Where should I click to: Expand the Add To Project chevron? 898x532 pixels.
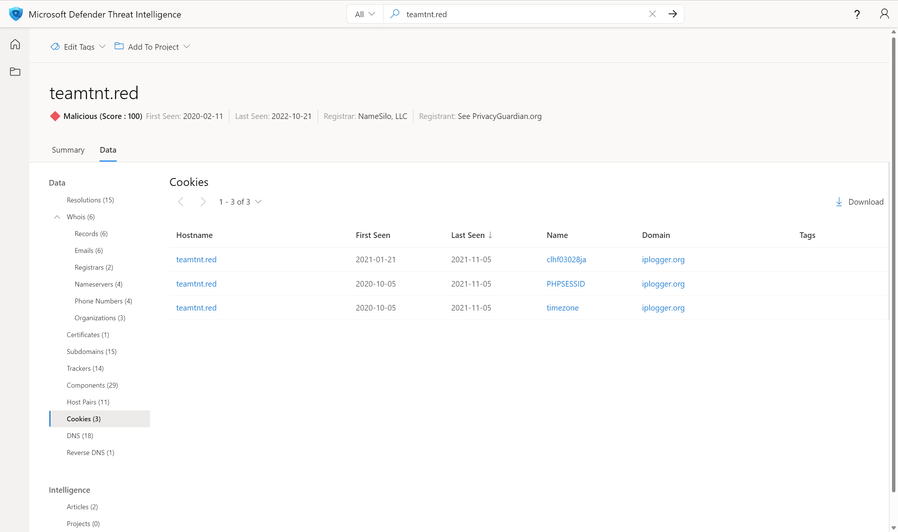point(187,46)
